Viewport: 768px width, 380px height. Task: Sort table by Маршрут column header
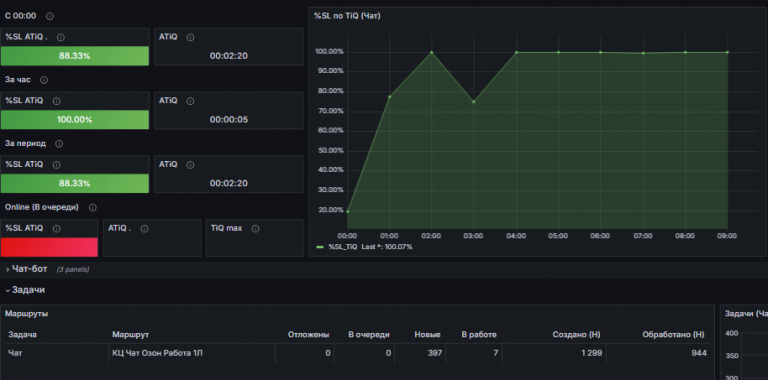point(130,334)
